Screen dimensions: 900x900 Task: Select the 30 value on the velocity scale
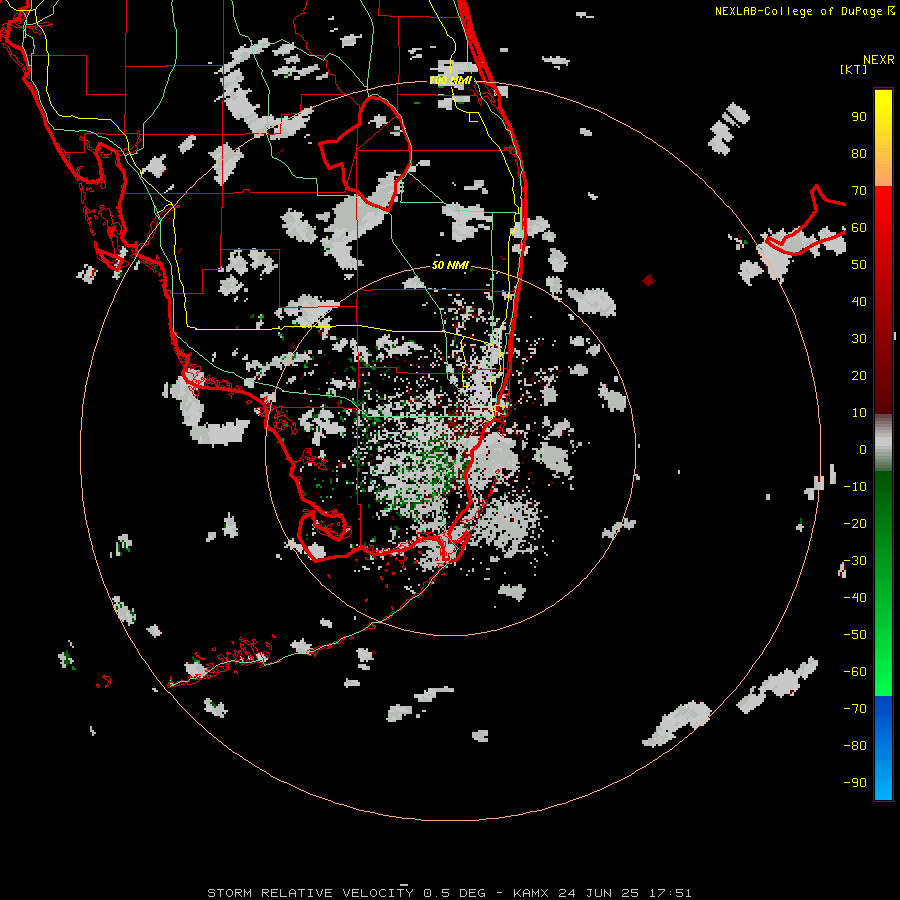pos(859,339)
